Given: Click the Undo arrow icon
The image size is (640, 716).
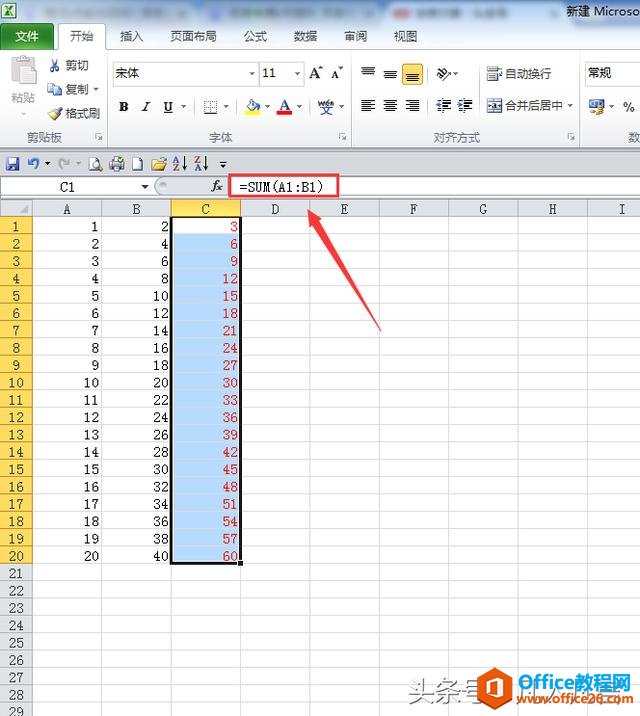Looking at the screenshot, I should (33, 163).
